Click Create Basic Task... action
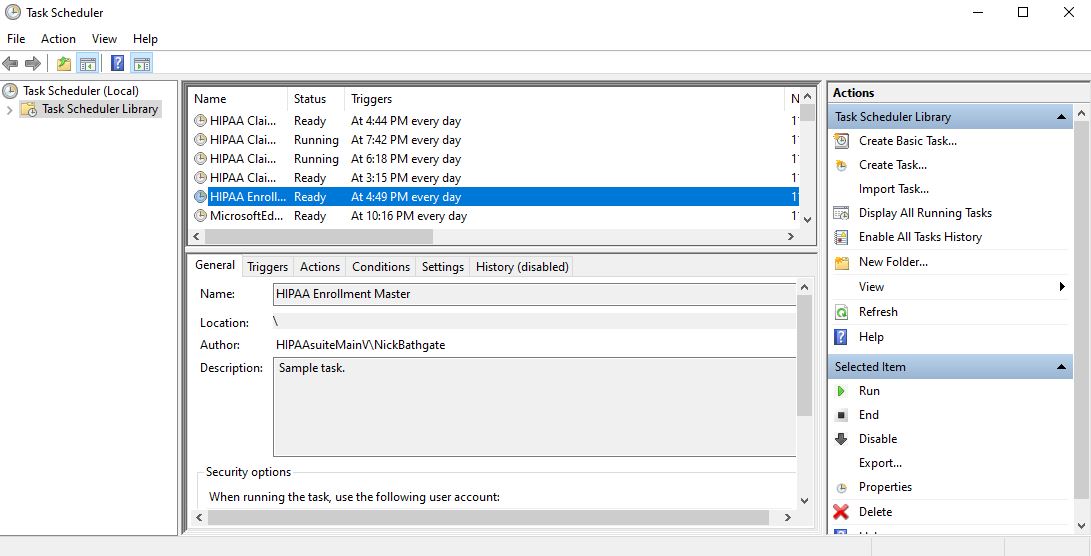The height and width of the screenshot is (556, 1091). (908, 141)
